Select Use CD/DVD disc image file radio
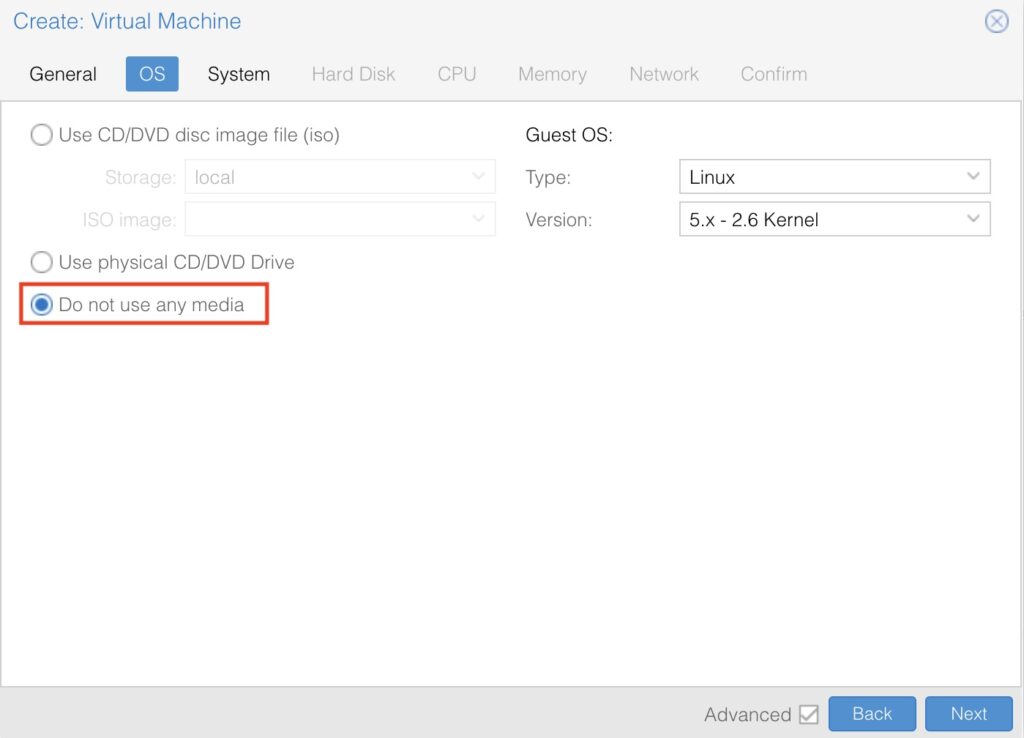The image size is (1024, 738). click(42, 135)
